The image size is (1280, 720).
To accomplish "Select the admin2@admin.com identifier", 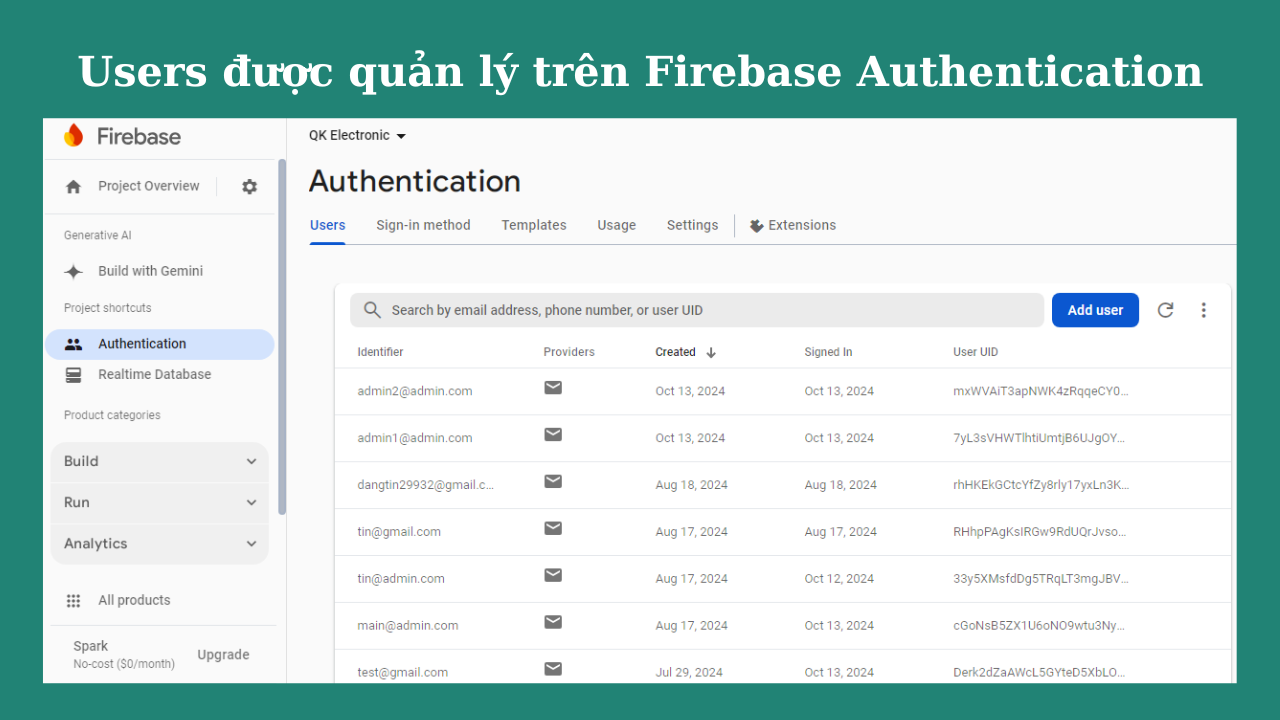I will tap(415, 392).
